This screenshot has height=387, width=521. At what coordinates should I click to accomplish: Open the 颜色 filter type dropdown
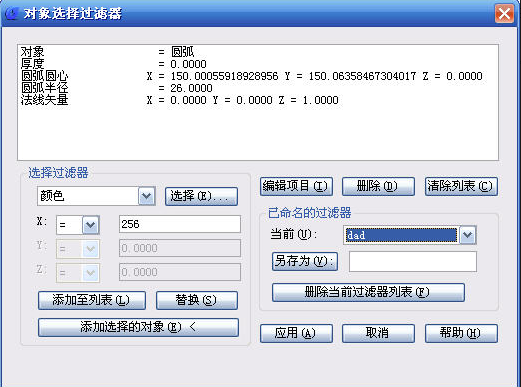pyautogui.click(x=146, y=196)
